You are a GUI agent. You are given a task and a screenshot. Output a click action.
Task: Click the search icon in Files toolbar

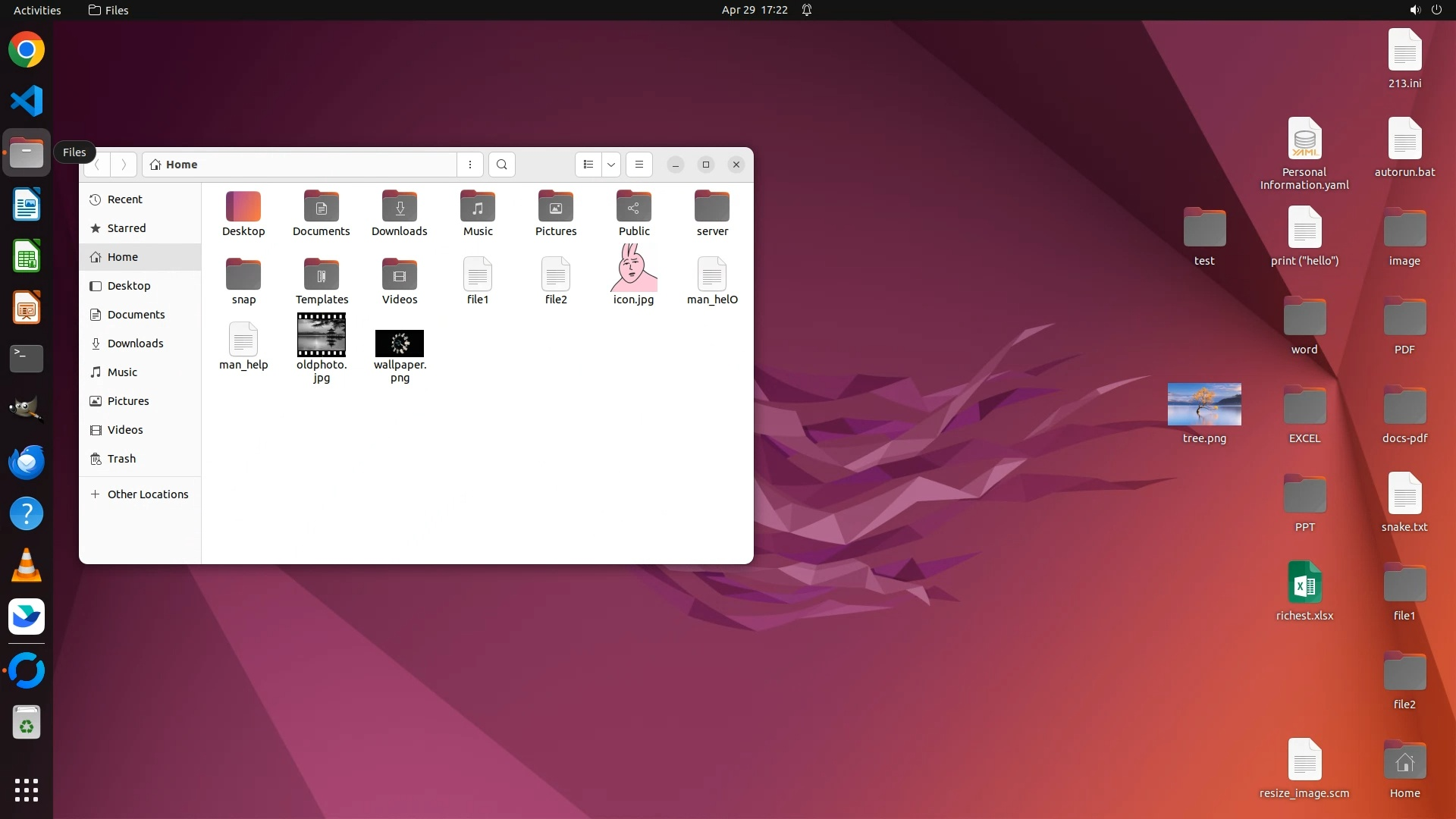[501, 165]
